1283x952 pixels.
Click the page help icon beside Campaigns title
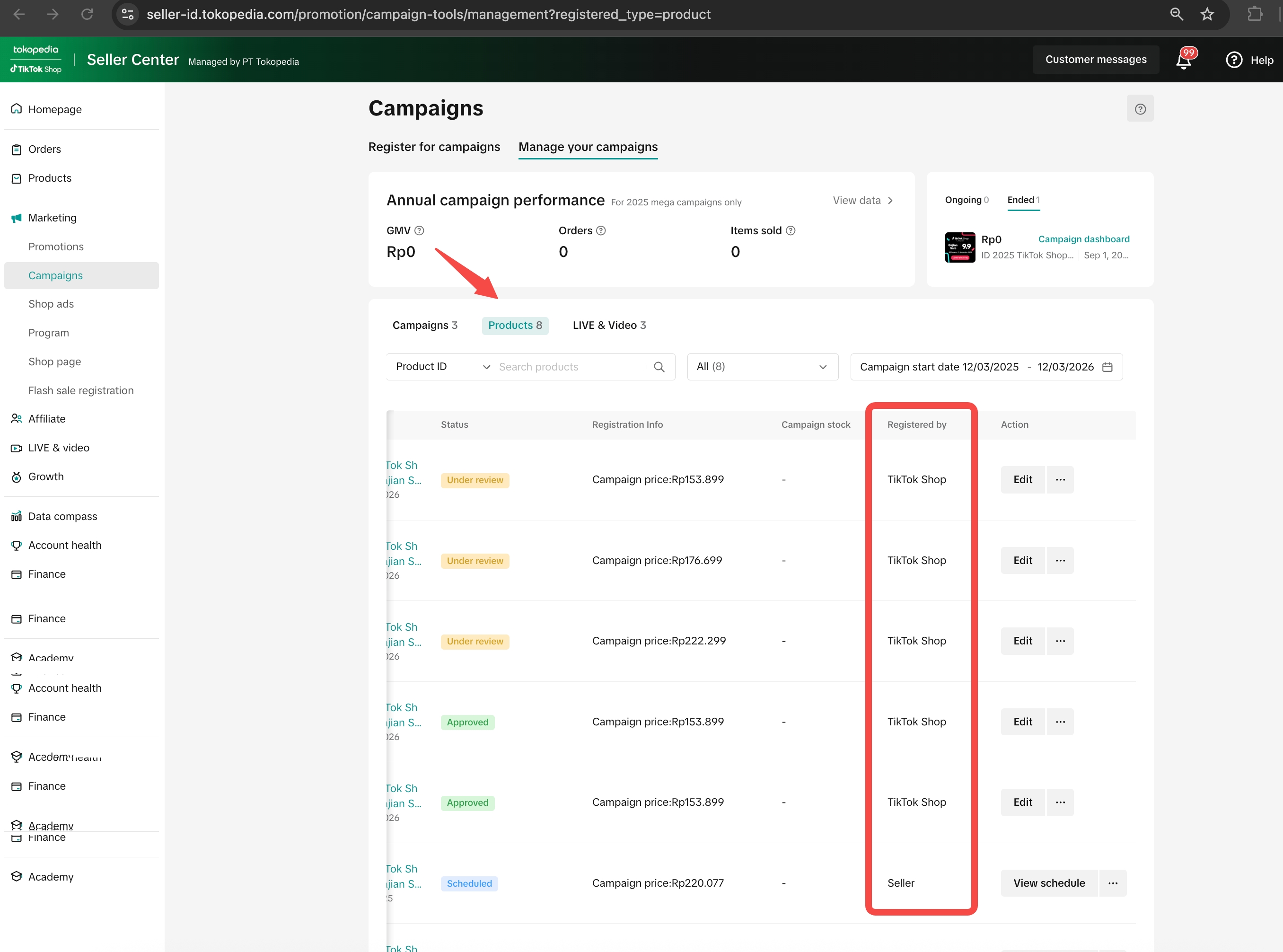1140,109
